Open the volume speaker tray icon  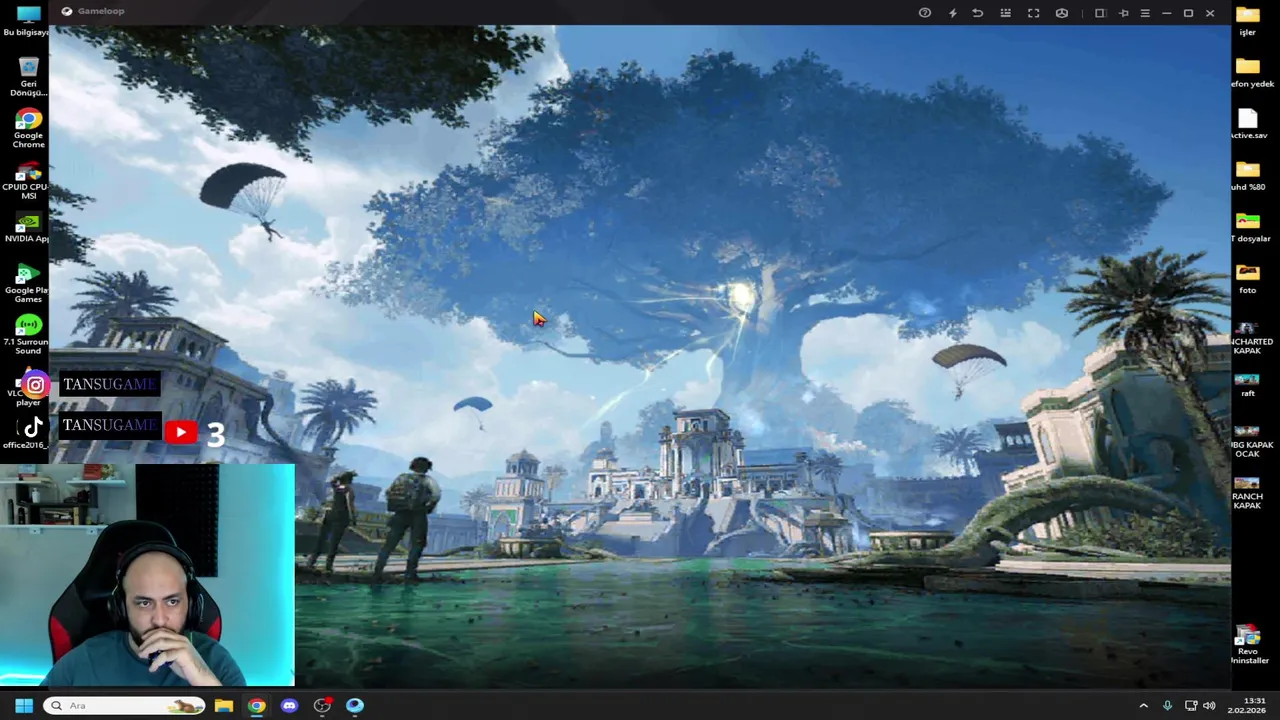1209,705
